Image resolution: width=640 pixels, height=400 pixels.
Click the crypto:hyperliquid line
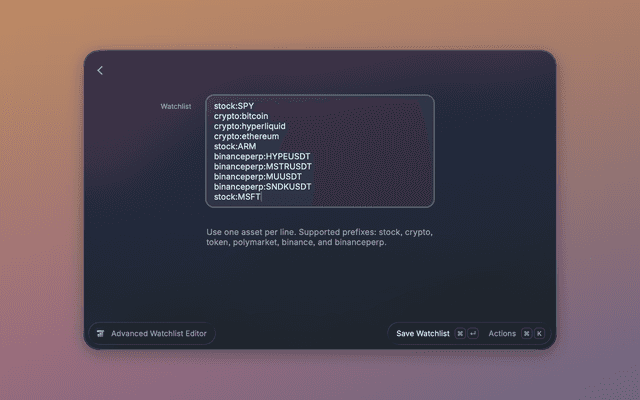(249, 126)
